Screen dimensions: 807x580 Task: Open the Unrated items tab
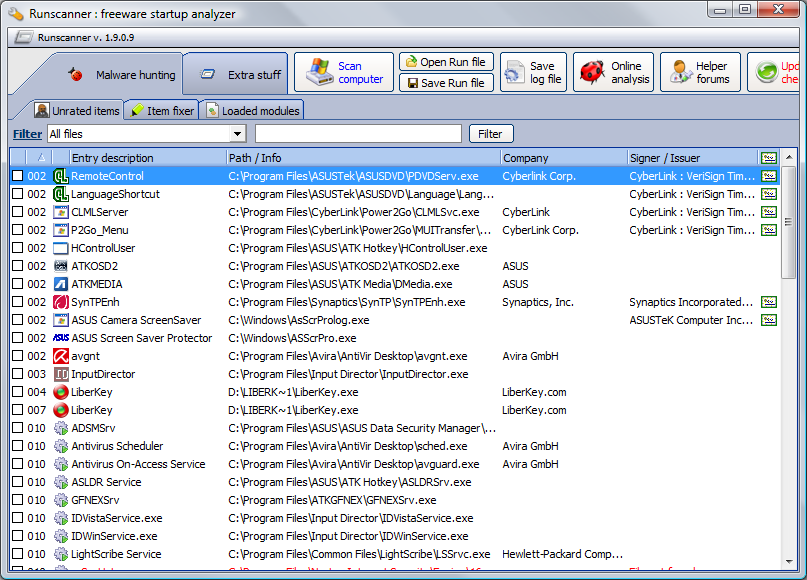pyautogui.click(x=77, y=111)
